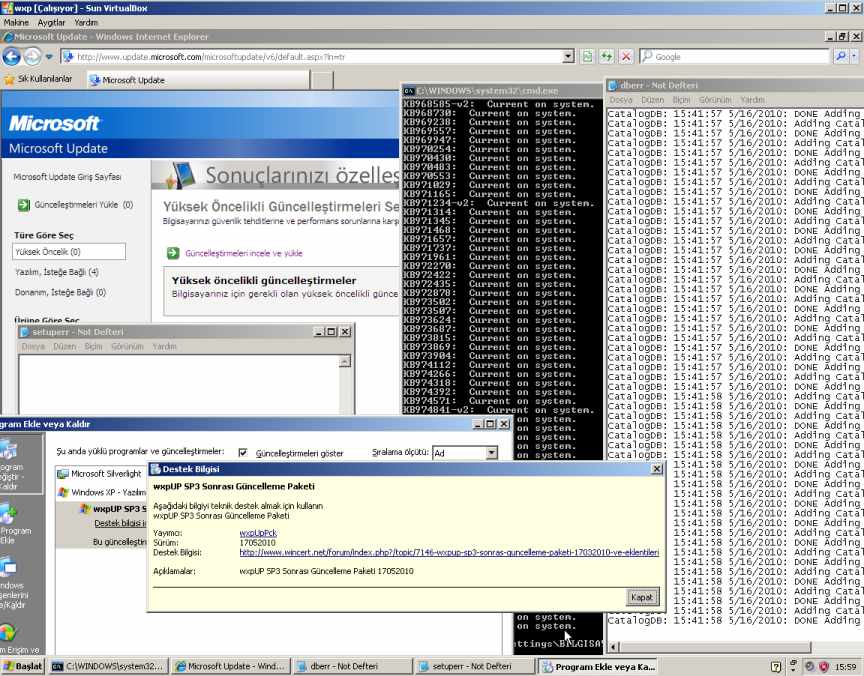
Task: Select Windows XP - Yazılım entry in list
Action: coord(102,492)
